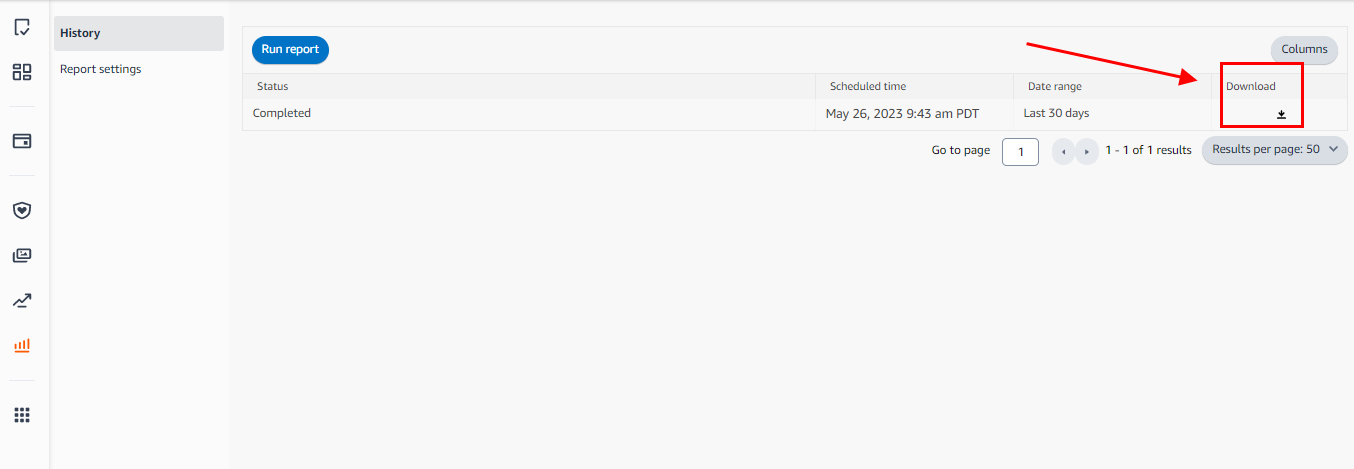
Task: Open the Columns selector
Action: (x=1304, y=49)
